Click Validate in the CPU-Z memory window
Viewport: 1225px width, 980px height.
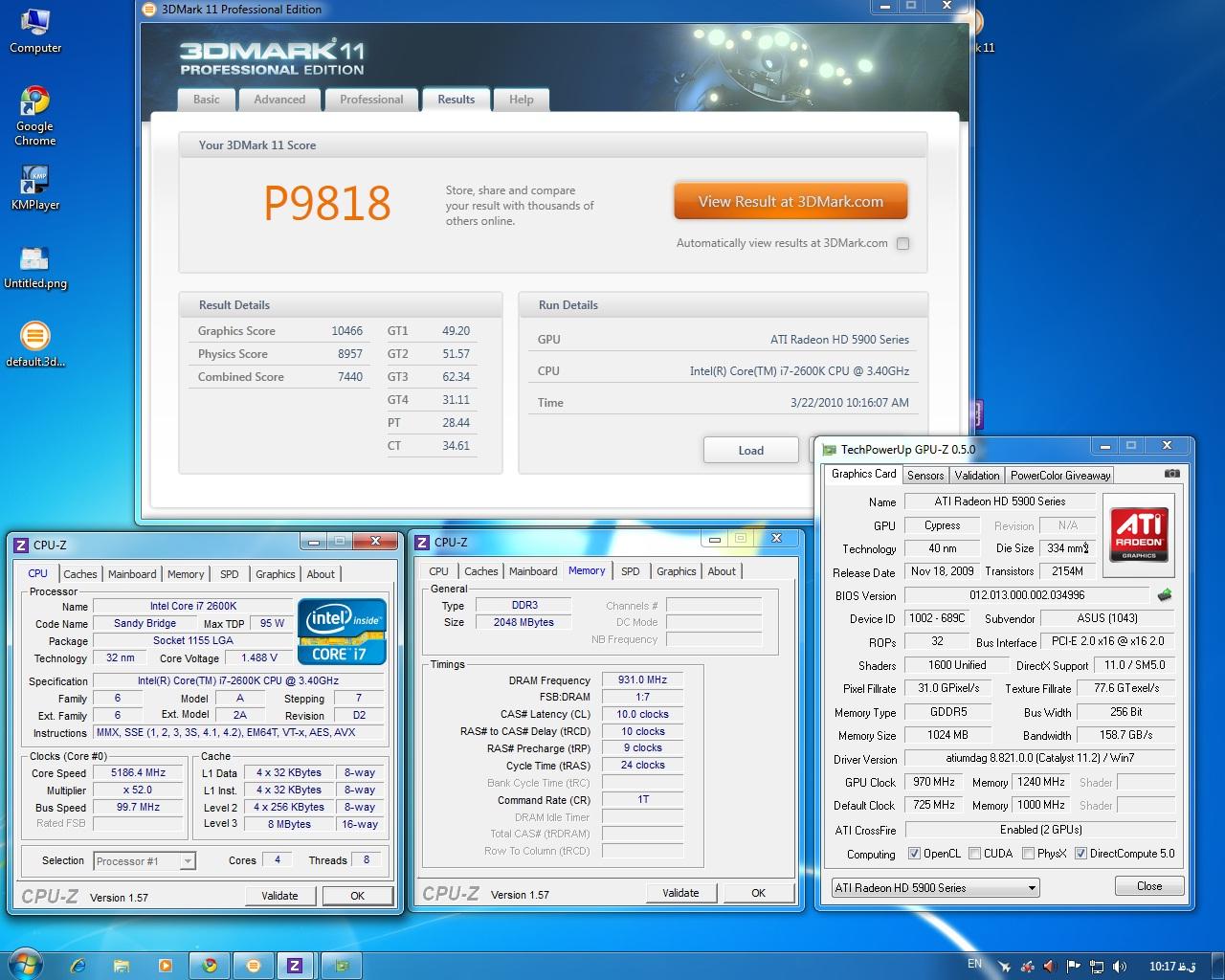[x=680, y=893]
